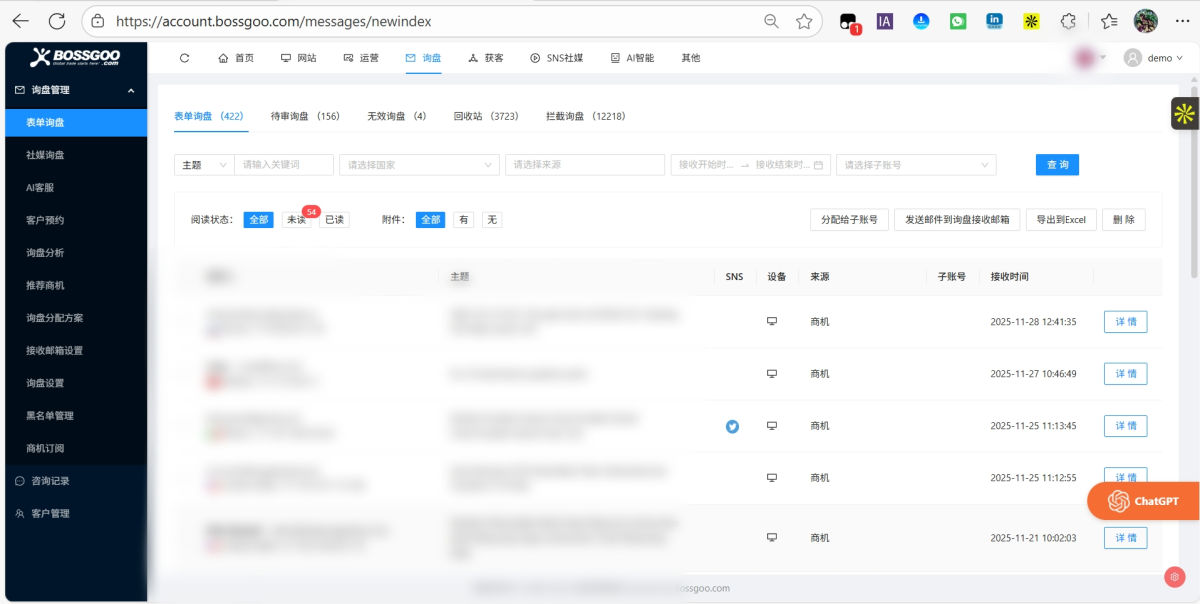The height and width of the screenshot is (604, 1200).
Task: Select the 未读 read status filter
Action: [295, 220]
